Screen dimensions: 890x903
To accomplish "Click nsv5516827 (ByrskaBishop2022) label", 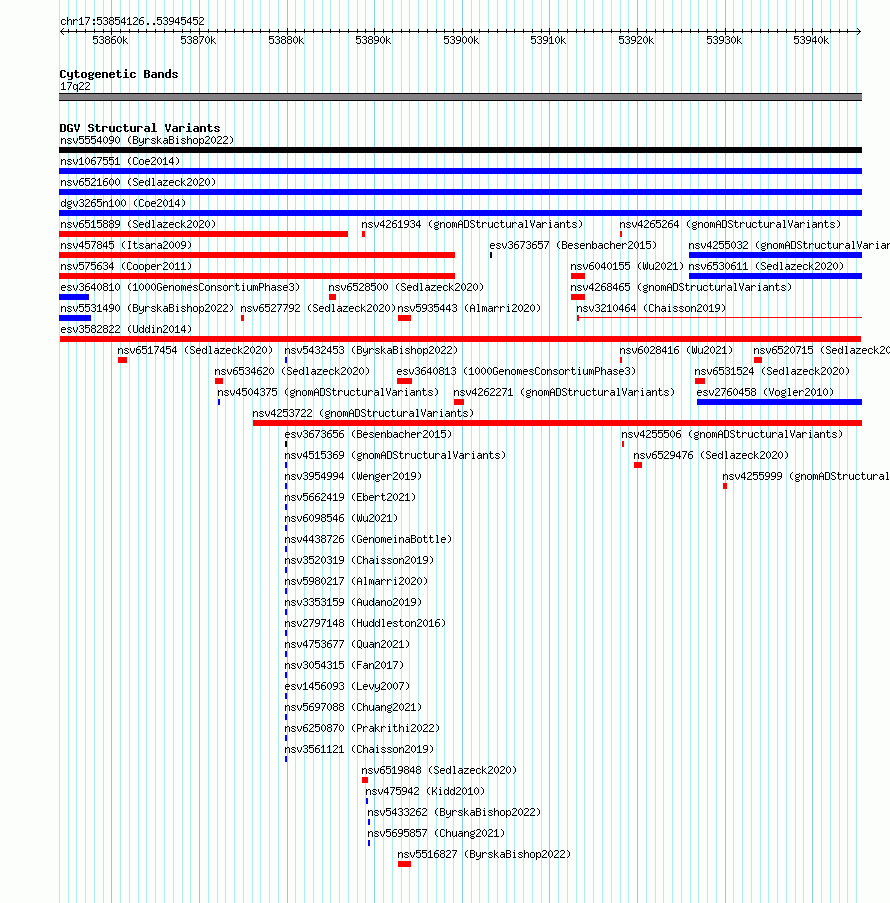I will 484,855.
